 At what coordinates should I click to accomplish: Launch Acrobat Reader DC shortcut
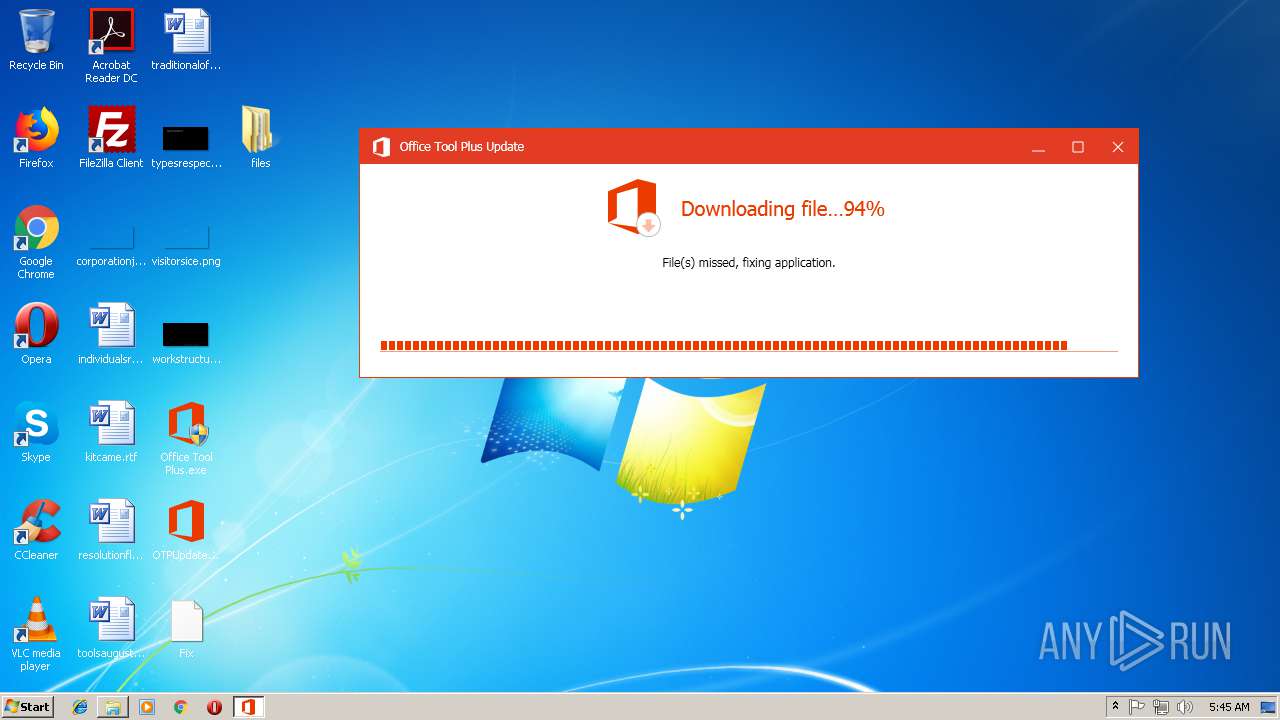[111, 45]
